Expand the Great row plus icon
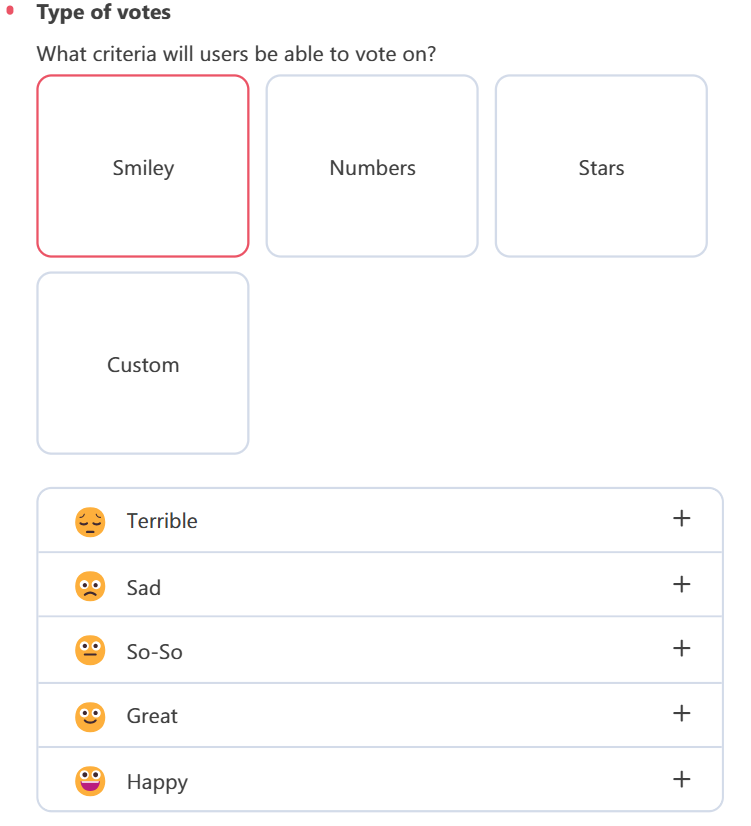 point(681,713)
